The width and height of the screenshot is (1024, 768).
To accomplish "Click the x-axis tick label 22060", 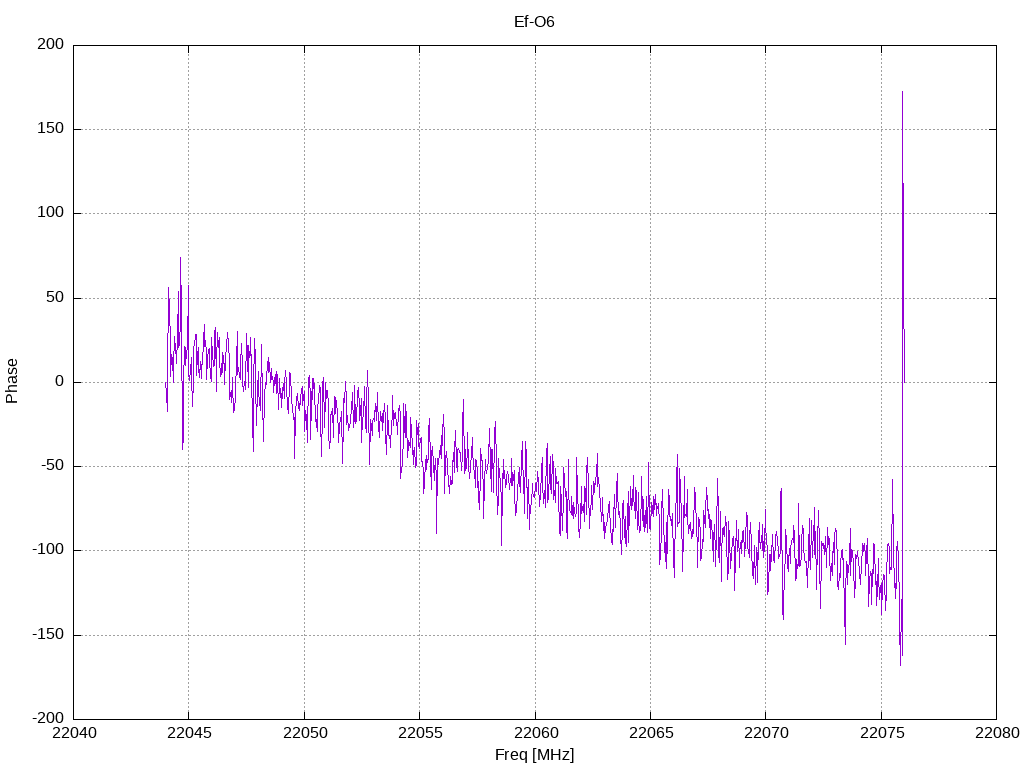I will pyautogui.click(x=536, y=733).
